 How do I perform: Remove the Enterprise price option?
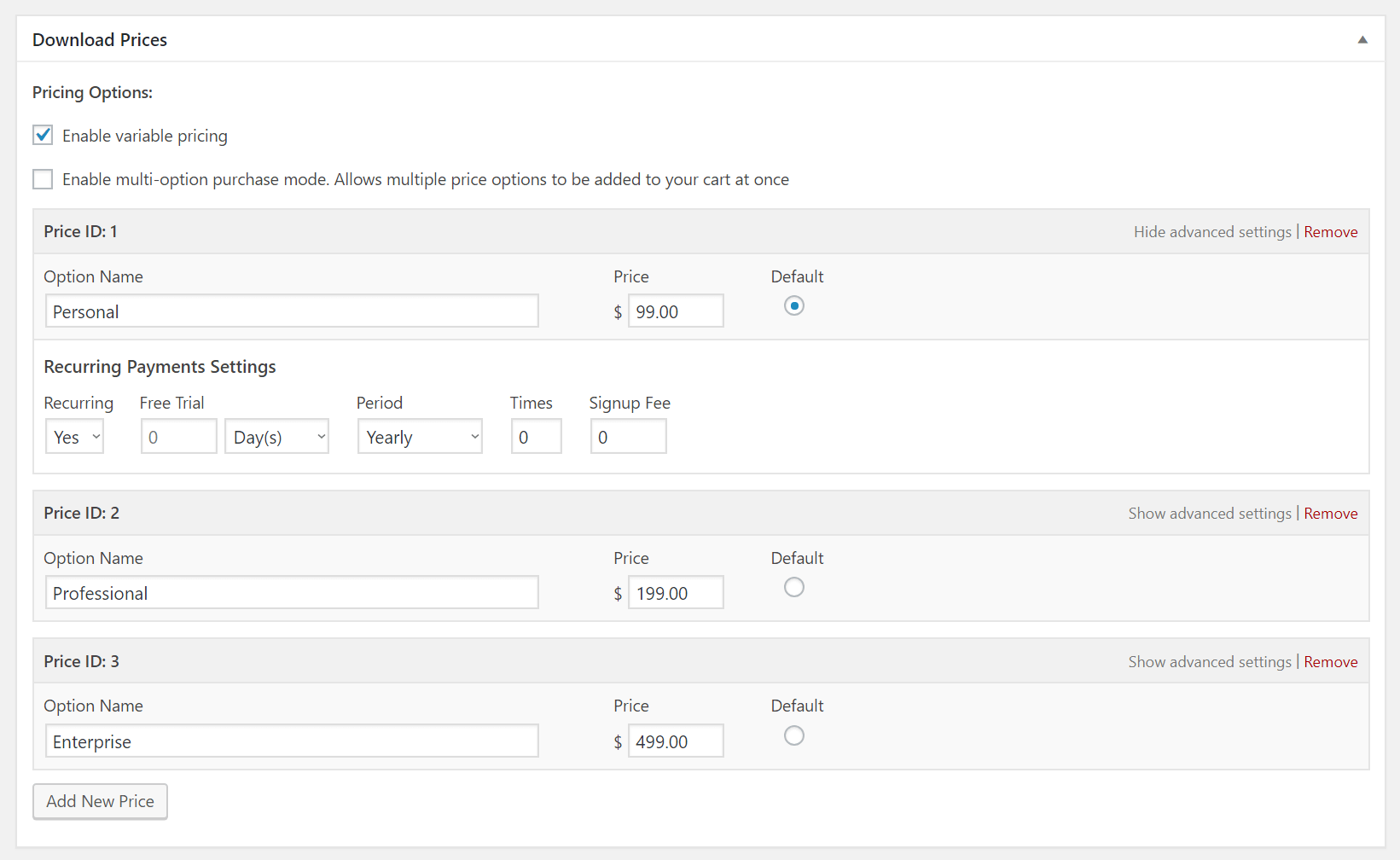[x=1330, y=662]
